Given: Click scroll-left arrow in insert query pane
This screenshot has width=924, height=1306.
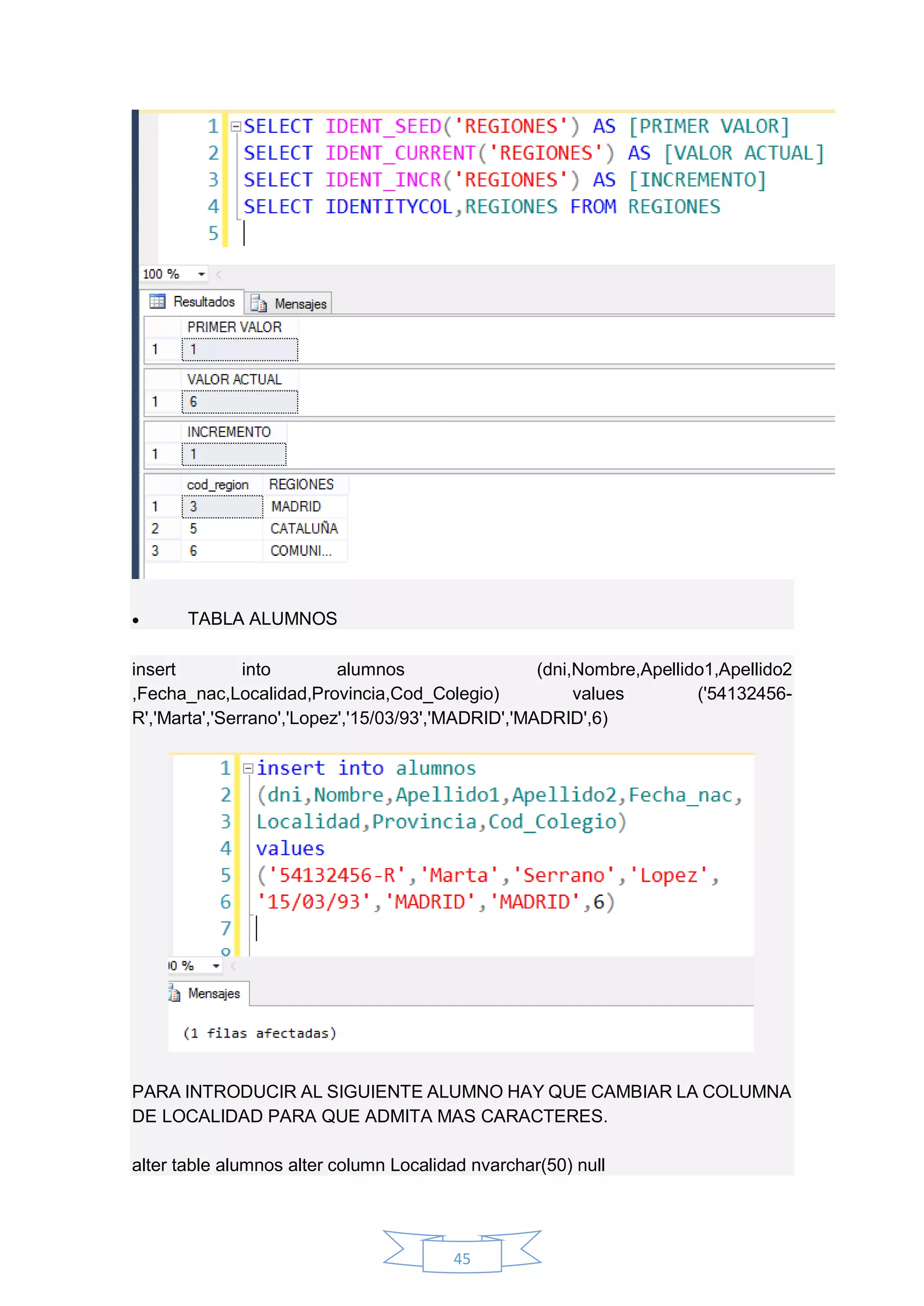Looking at the screenshot, I should (233, 966).
